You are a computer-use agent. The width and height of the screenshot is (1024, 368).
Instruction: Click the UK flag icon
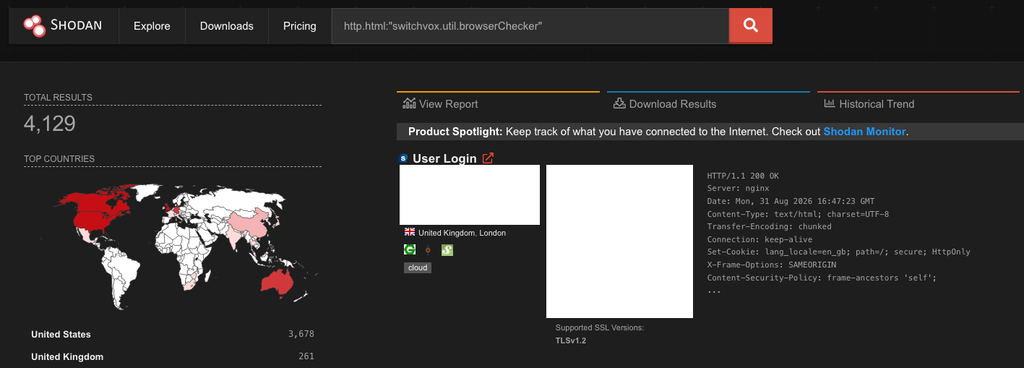point(409,232)
